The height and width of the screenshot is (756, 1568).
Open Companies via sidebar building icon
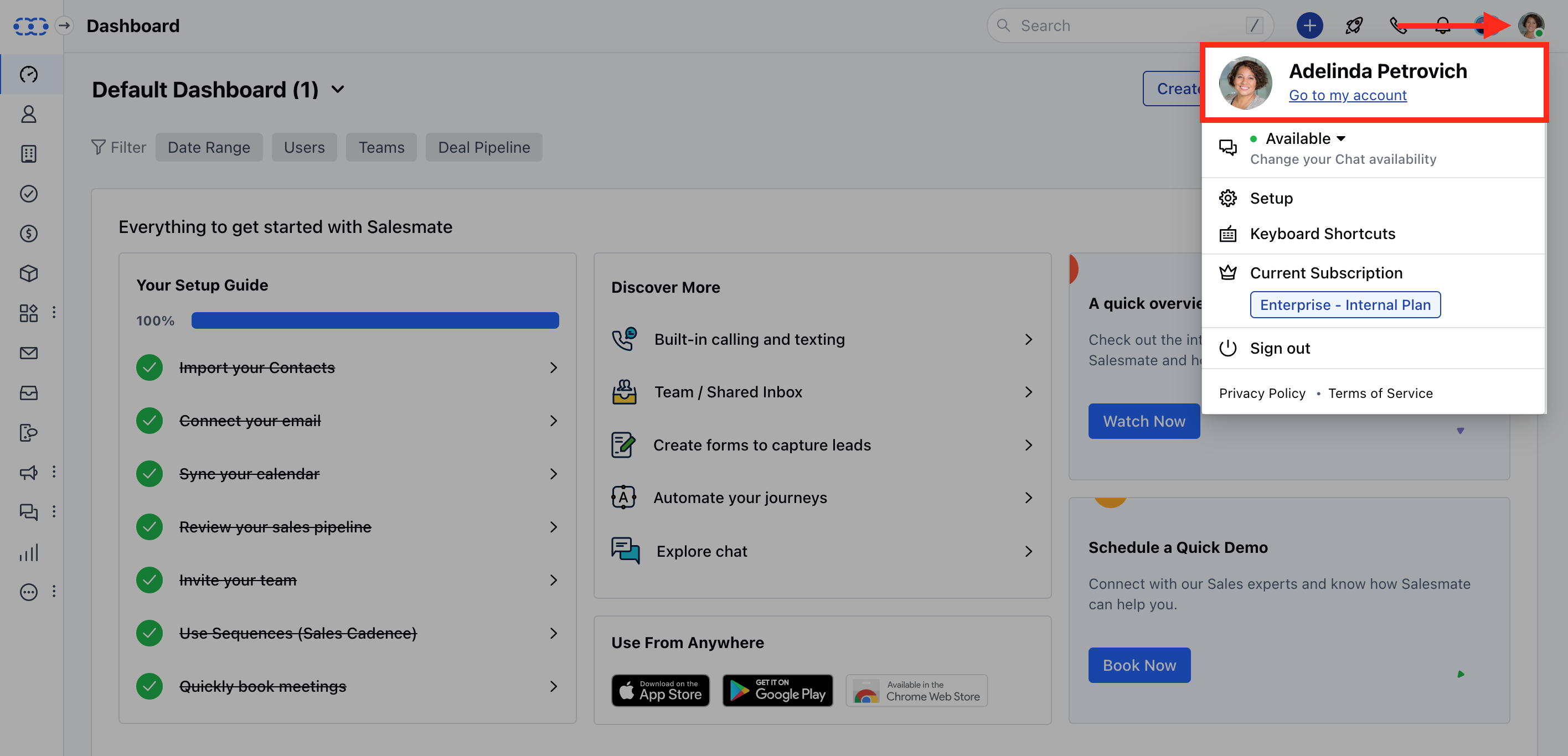pyautogui.click(x=29, y=154)
